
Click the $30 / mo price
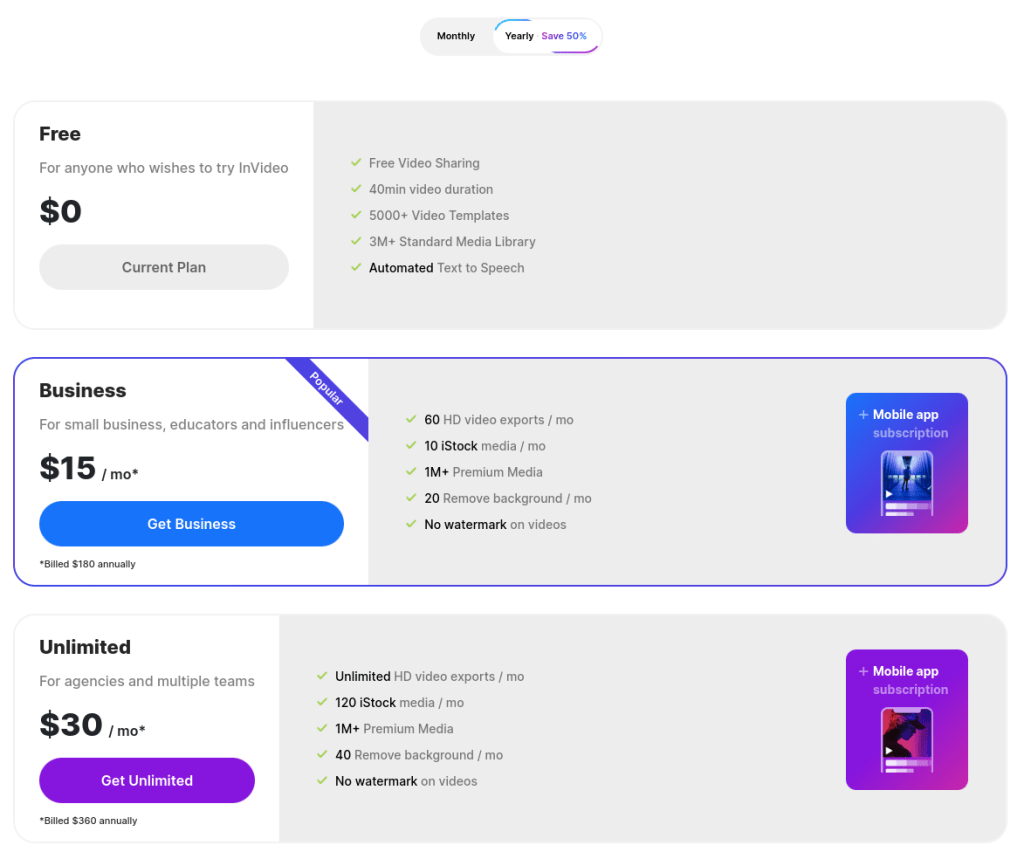click(92, 725)
